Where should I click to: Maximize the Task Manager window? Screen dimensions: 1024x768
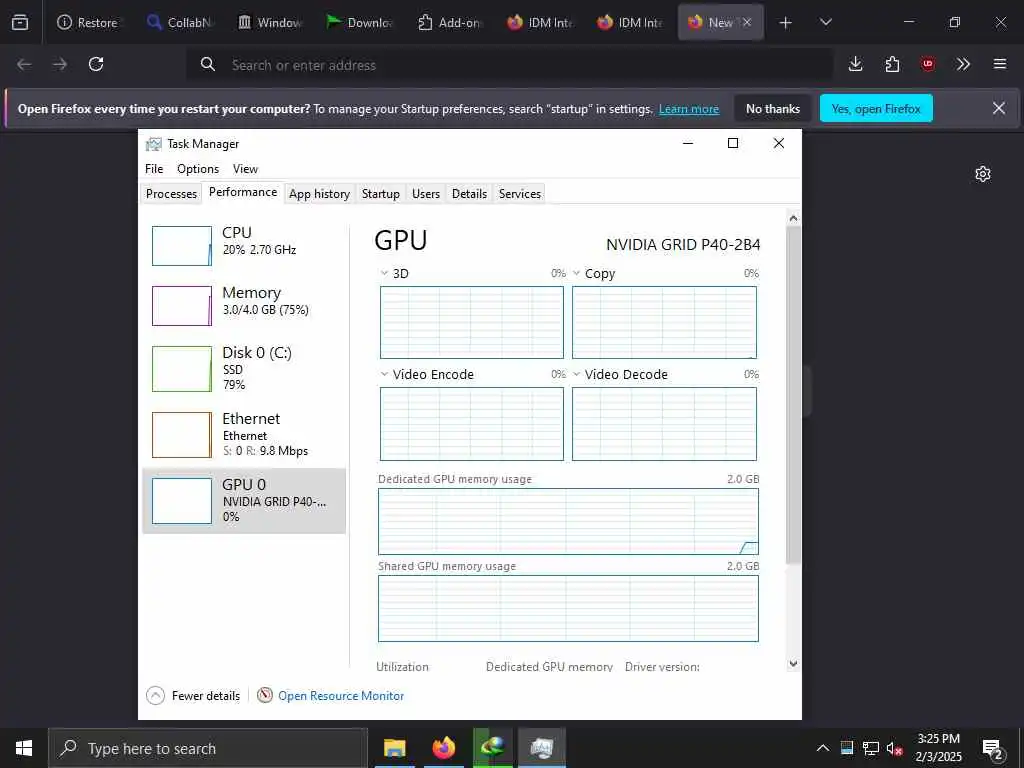click(733, 143)
